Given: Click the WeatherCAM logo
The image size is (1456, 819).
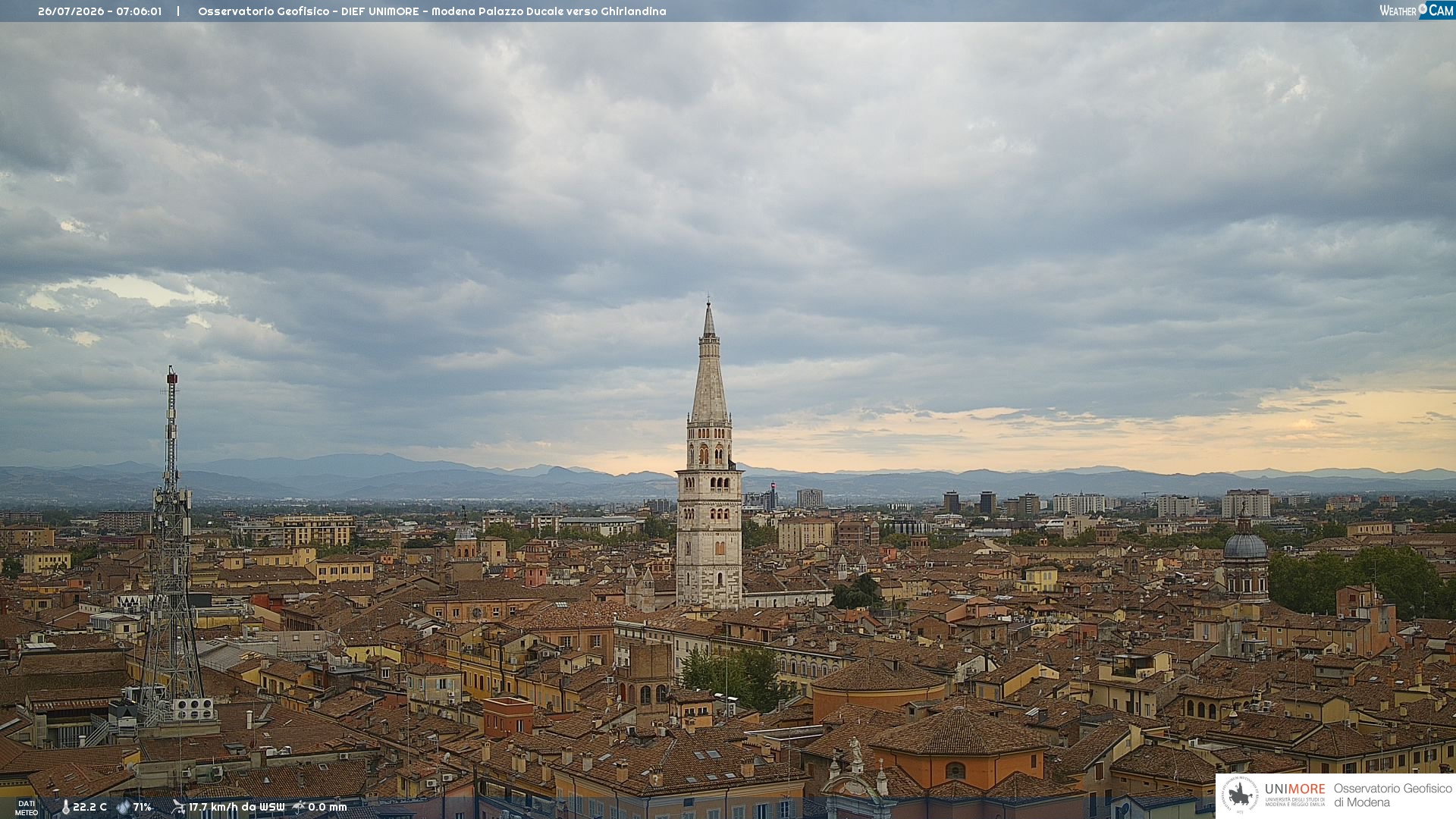Looking at the screenshot, I should [1417, 11].
